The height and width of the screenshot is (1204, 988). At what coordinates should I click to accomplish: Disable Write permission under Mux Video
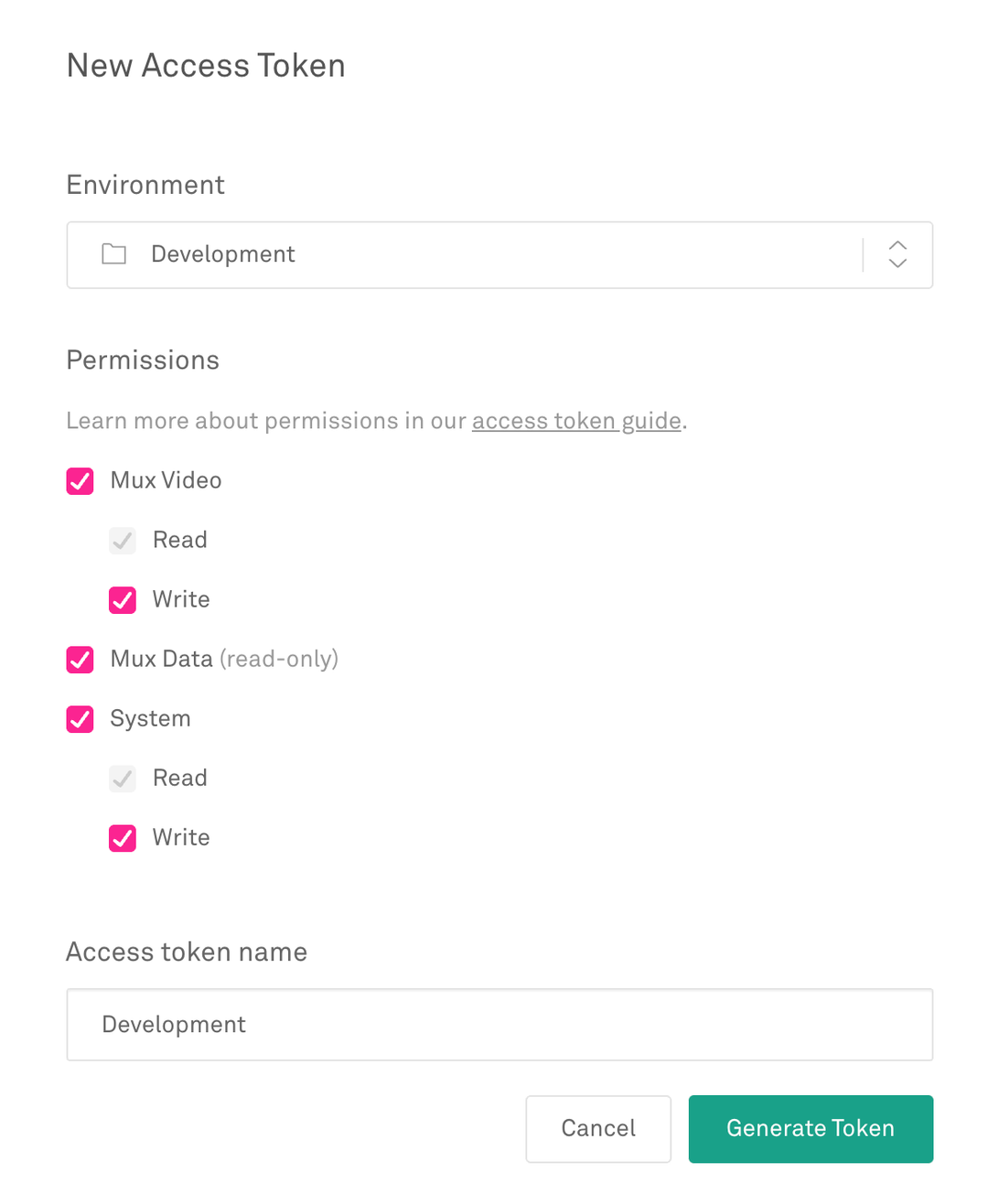122,600
